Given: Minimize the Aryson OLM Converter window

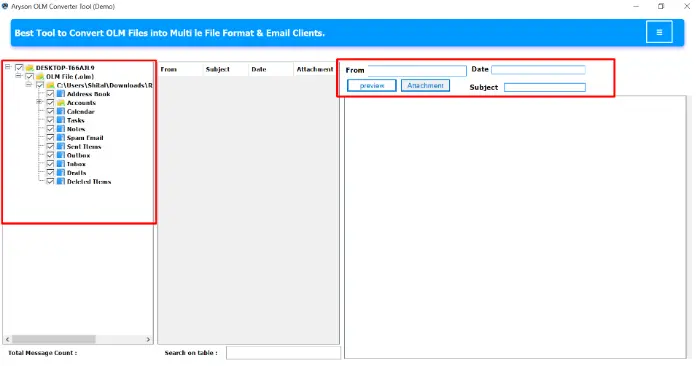Looking at the screenshot, I should (636, 6).
